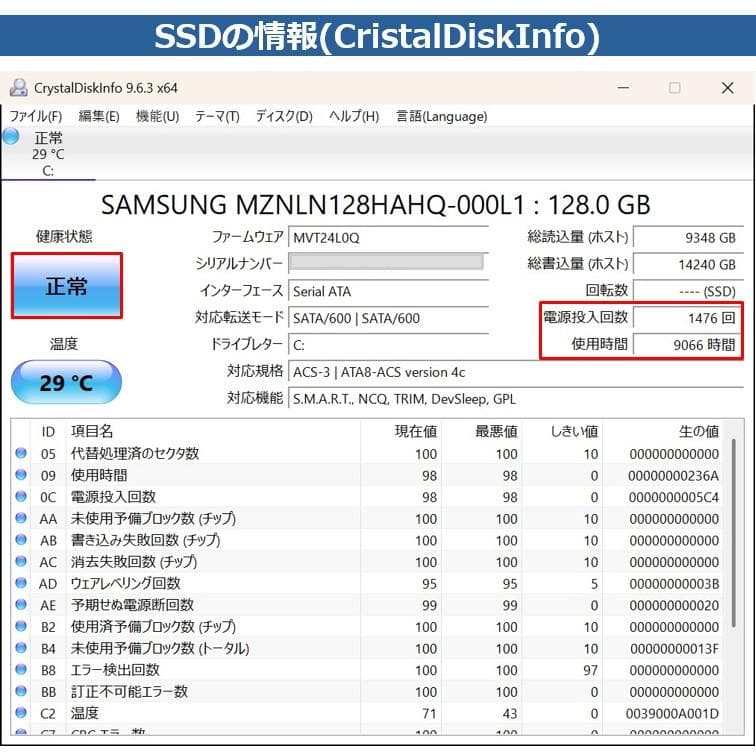
Task: Click the status dot for attribute 05
Action: tap(21, 453)
